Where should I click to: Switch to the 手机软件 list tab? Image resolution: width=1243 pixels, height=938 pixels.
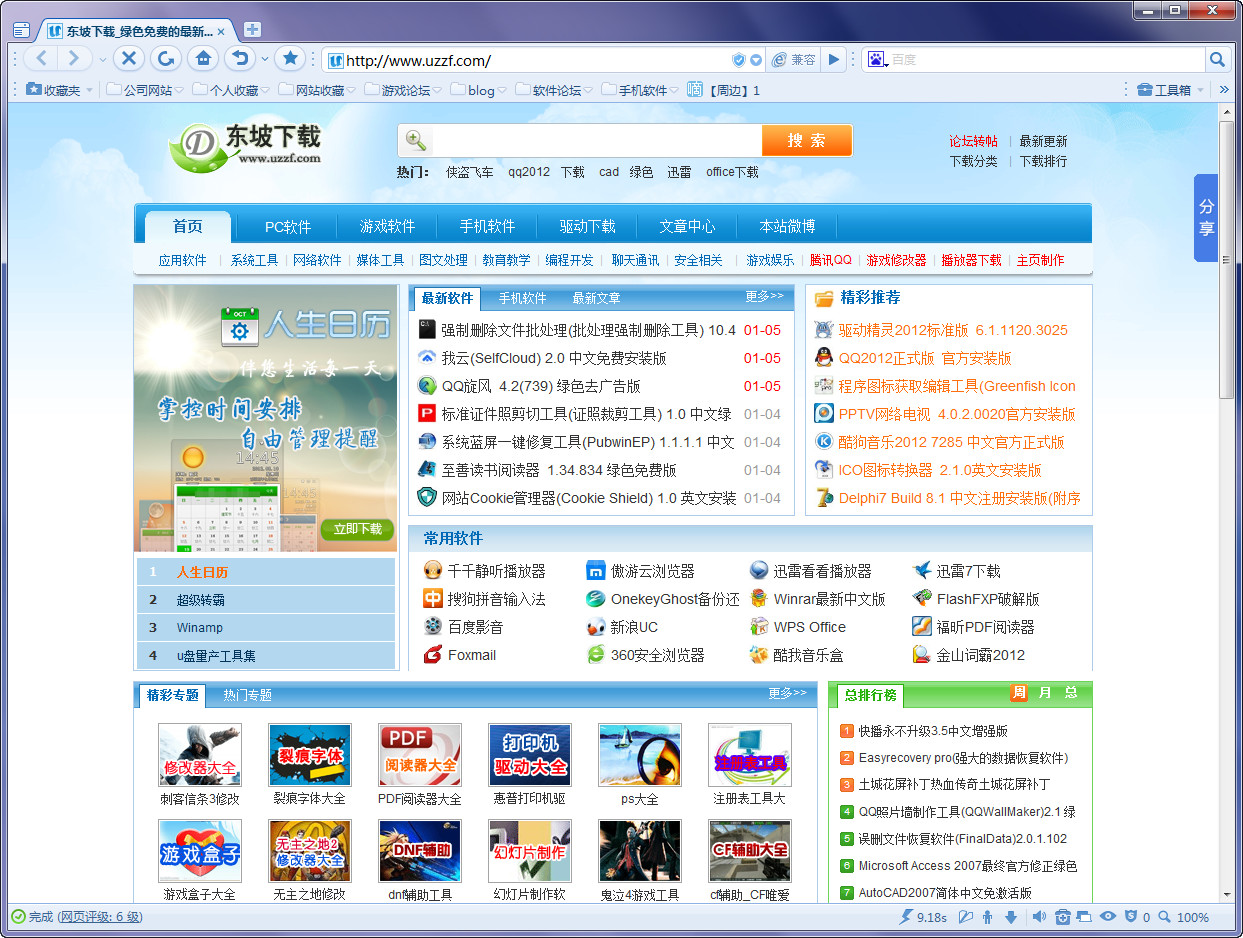[x=522, y=298]
